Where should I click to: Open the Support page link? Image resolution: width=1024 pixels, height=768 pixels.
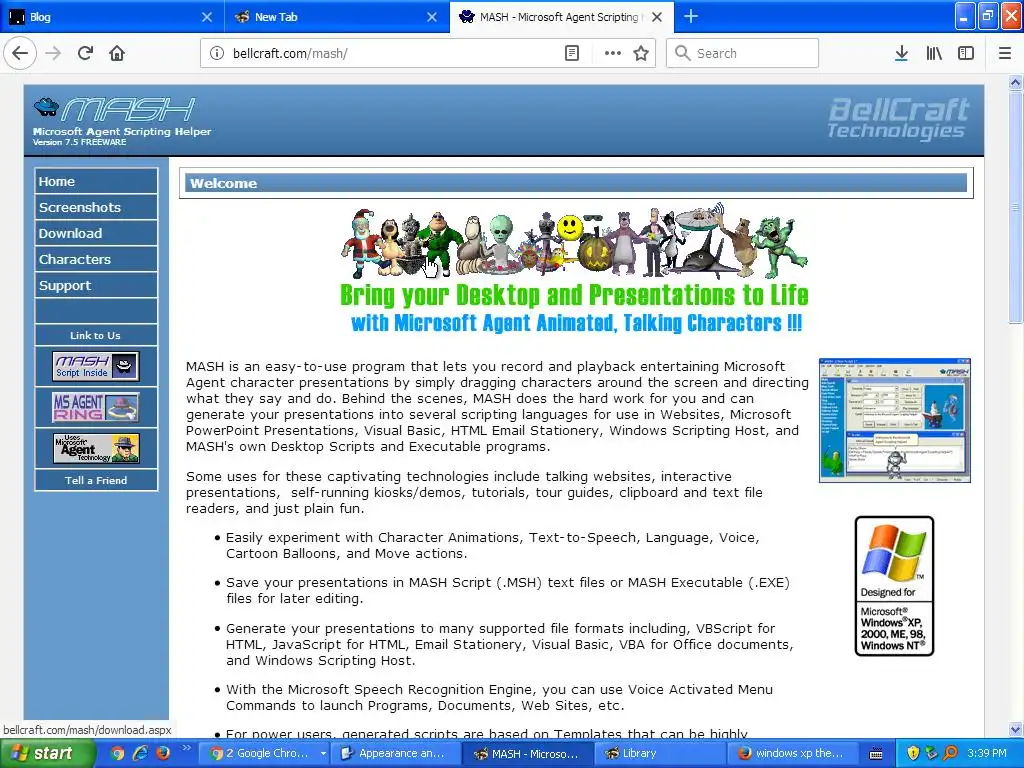[96, 286]
